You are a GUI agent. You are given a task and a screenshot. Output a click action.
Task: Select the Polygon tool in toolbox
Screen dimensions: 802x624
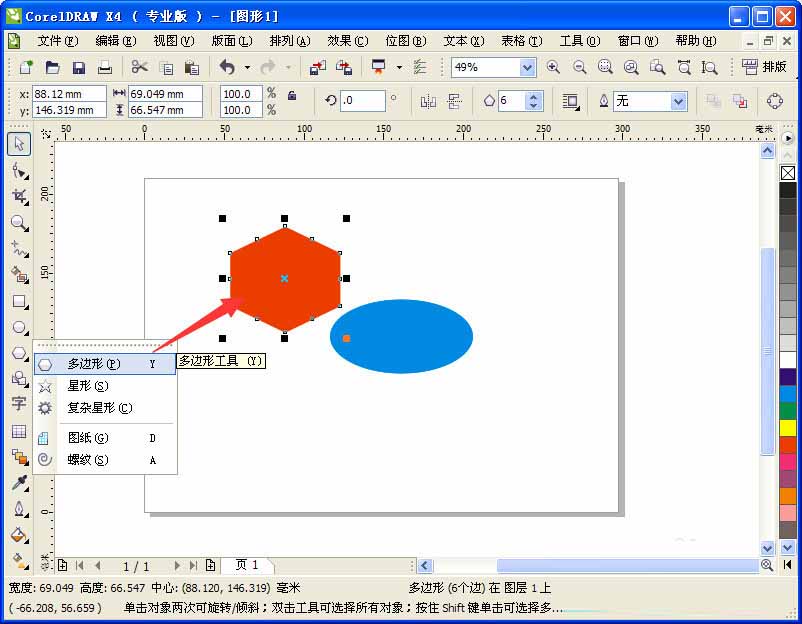19,353
